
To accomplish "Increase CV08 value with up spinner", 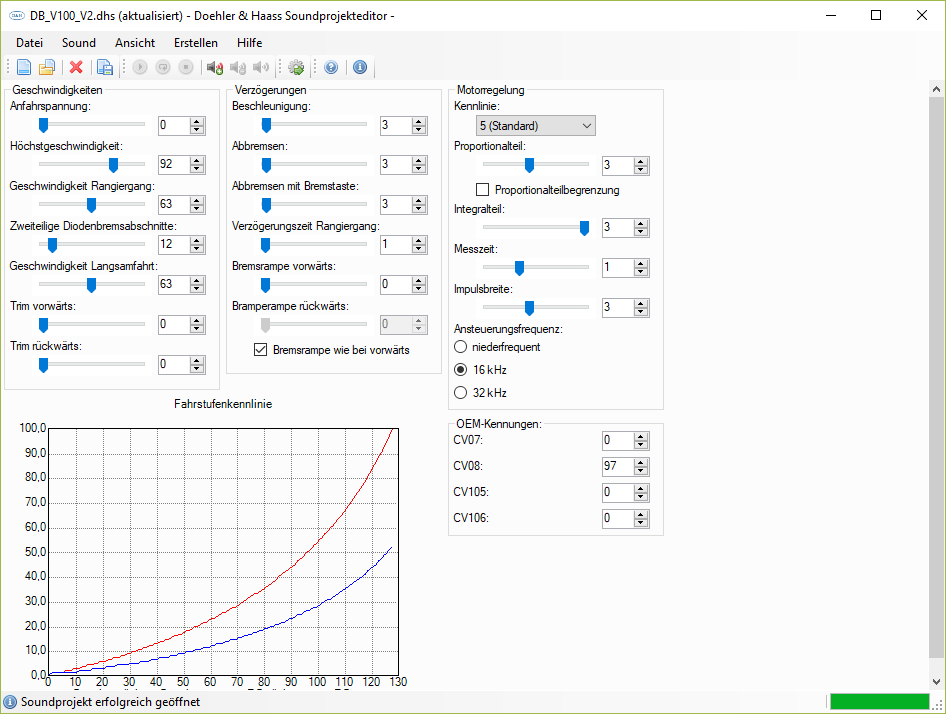I will click(641, 462).
